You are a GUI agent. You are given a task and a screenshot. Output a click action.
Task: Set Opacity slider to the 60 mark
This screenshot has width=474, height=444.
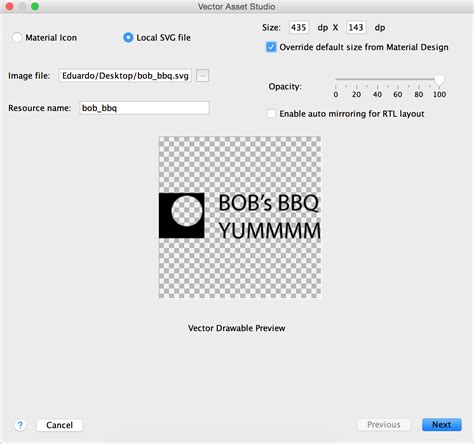(x=398, y=79)
